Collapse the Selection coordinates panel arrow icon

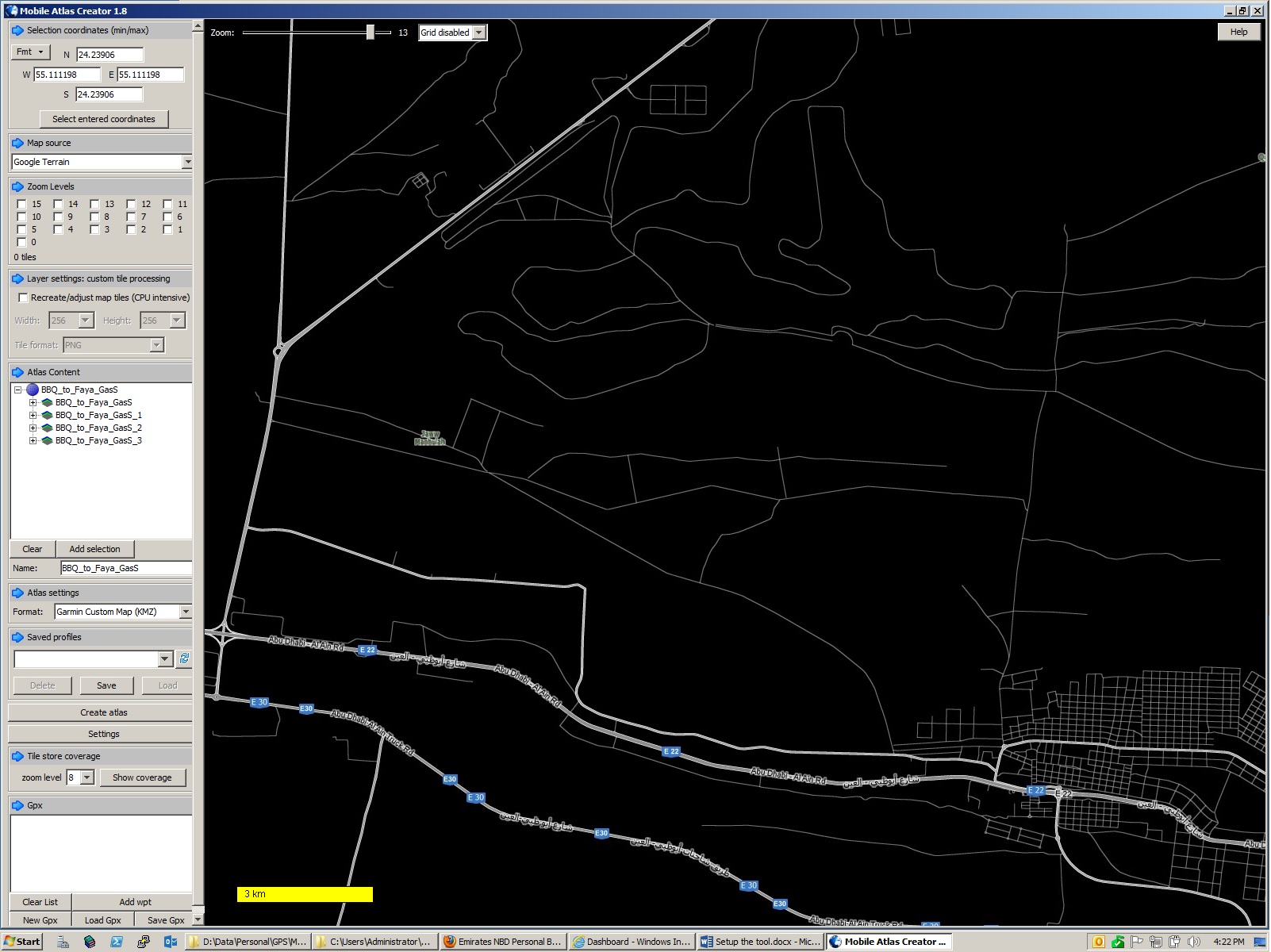[17, 30]
